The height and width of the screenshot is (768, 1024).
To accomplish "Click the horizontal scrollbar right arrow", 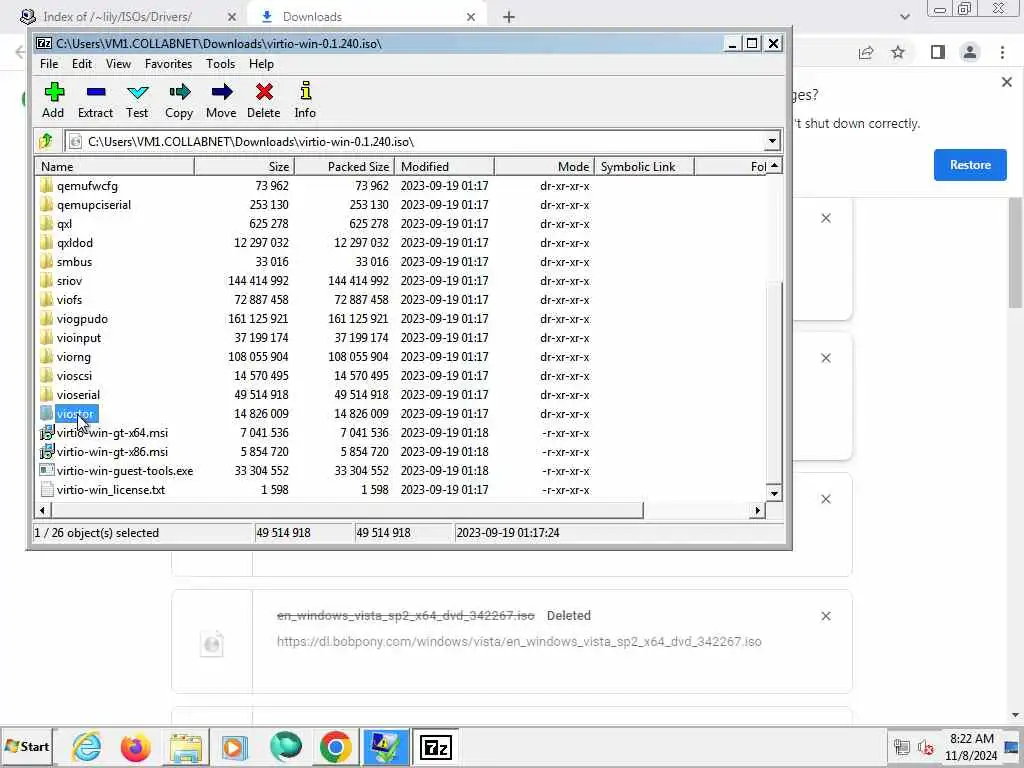I will [758, 511].
